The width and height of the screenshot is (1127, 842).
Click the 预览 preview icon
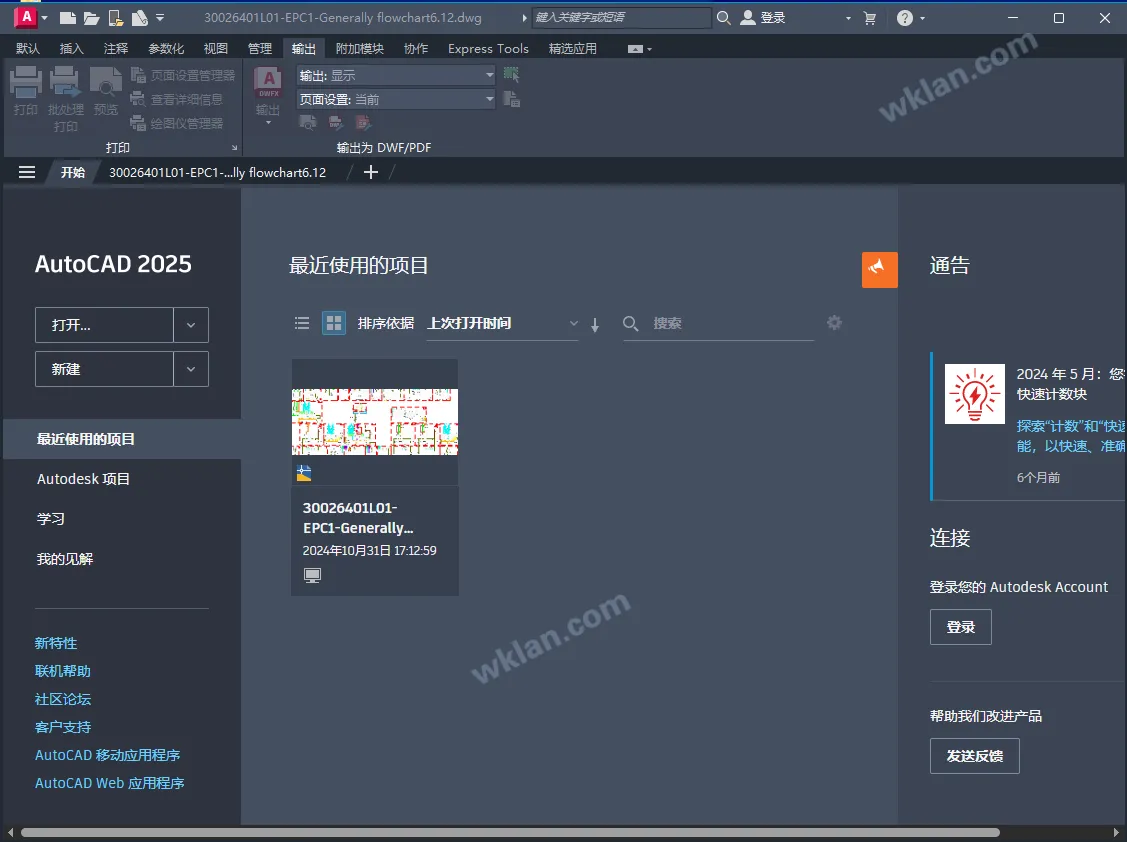106,91
